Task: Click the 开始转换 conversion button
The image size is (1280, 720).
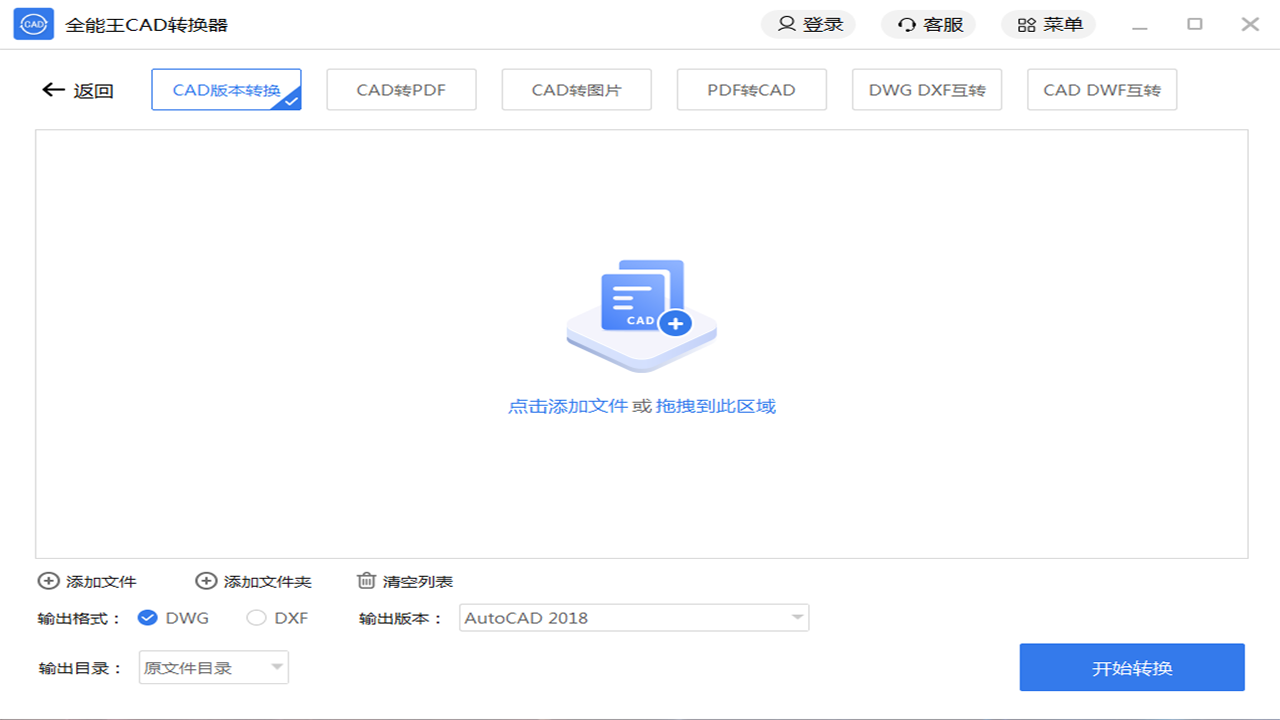Action: pos(1131,667)
